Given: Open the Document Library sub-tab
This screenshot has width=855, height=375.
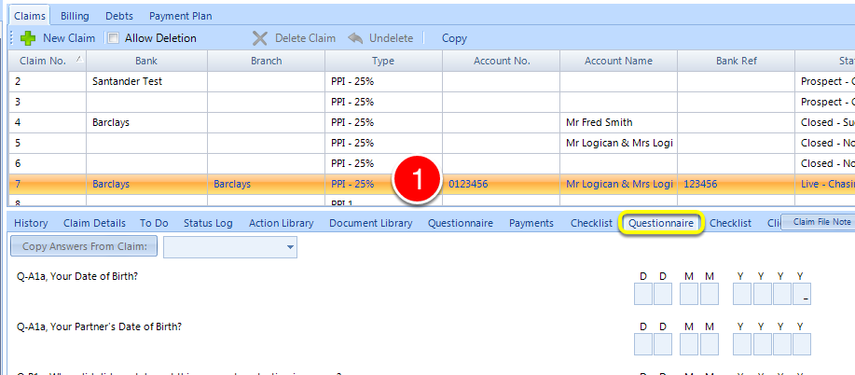Looking at the screenshot, I should 371,223.
